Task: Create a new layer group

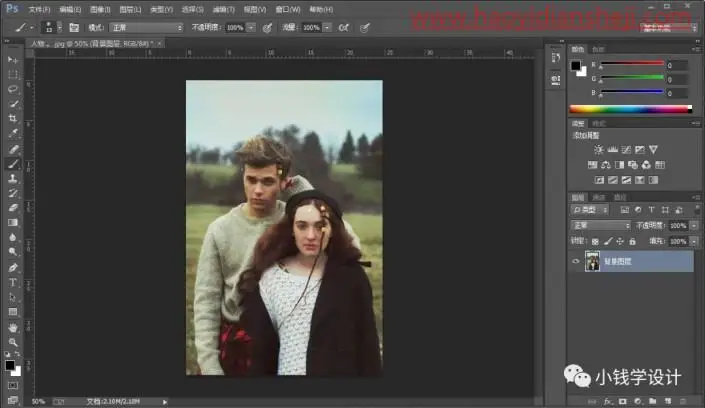Action: point(652,401)
